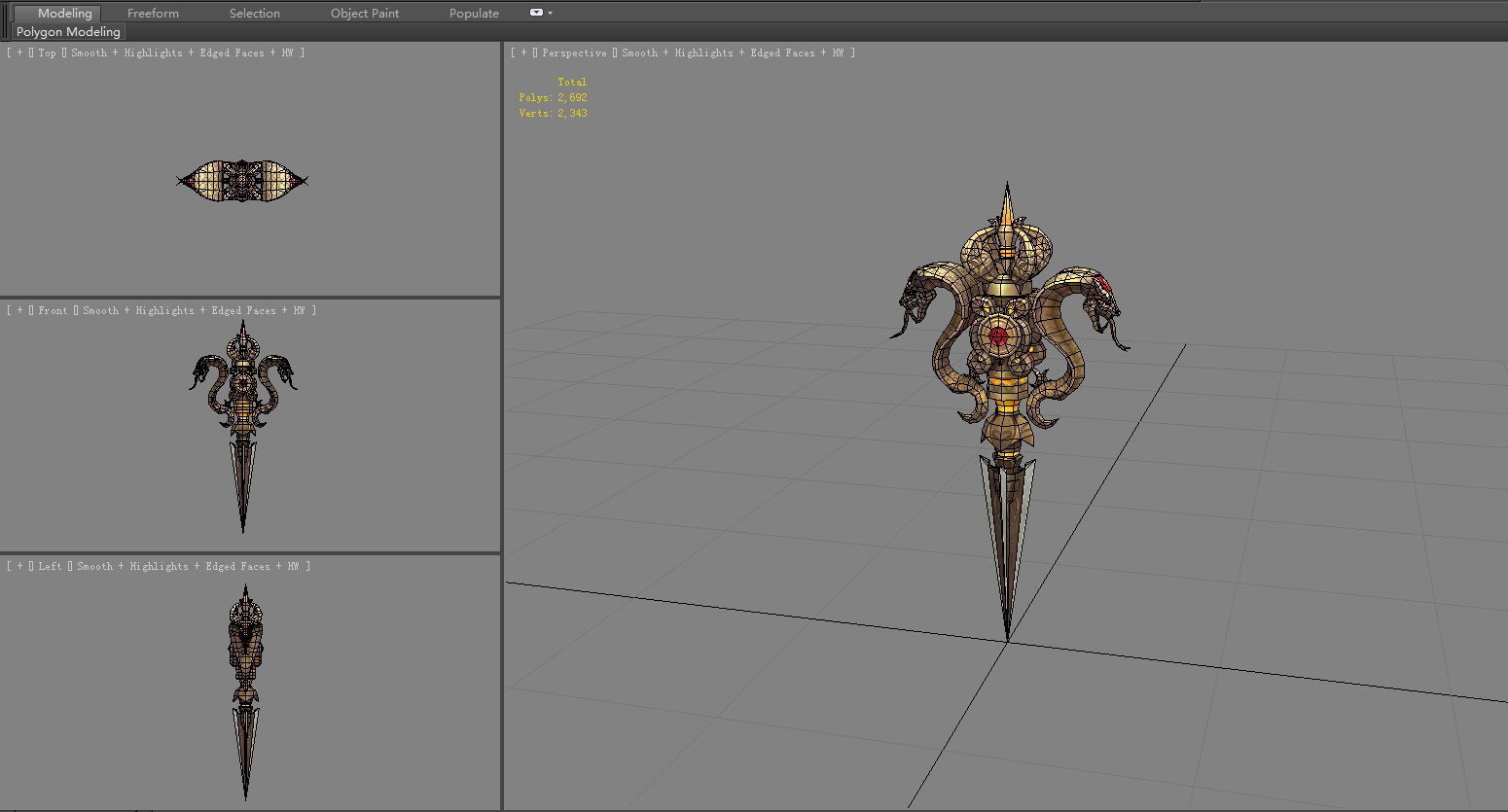The image size is (1508, 812).
Task: Open the Perspective viewport [+] general menu
Action: point(523,53)
